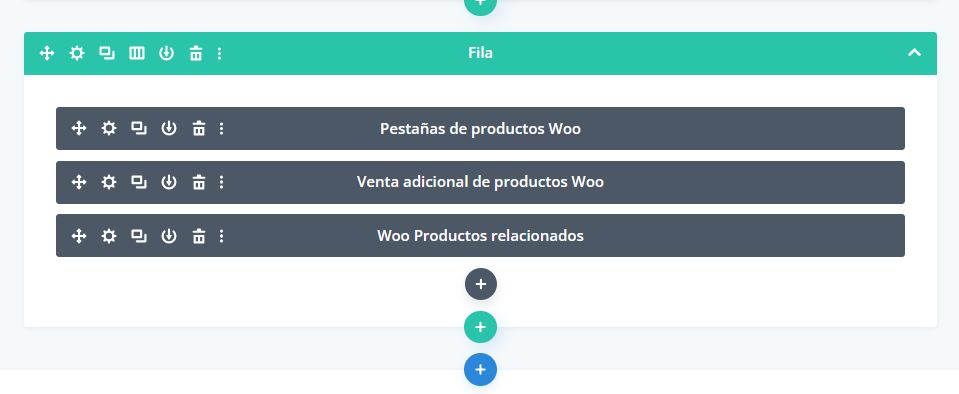The width and height of the screenshot is (959, 394).
Task: Duplicate Pestañas de productos Woo module
Action: pos(139,128)
